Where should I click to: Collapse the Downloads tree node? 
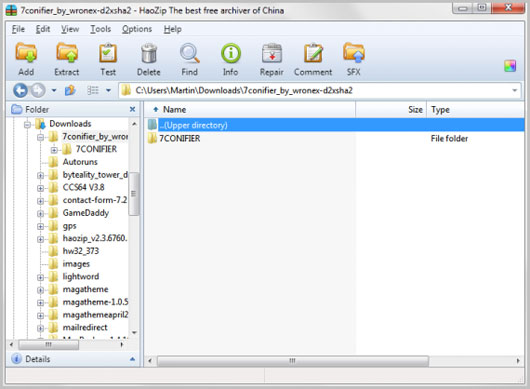[28, 125]
